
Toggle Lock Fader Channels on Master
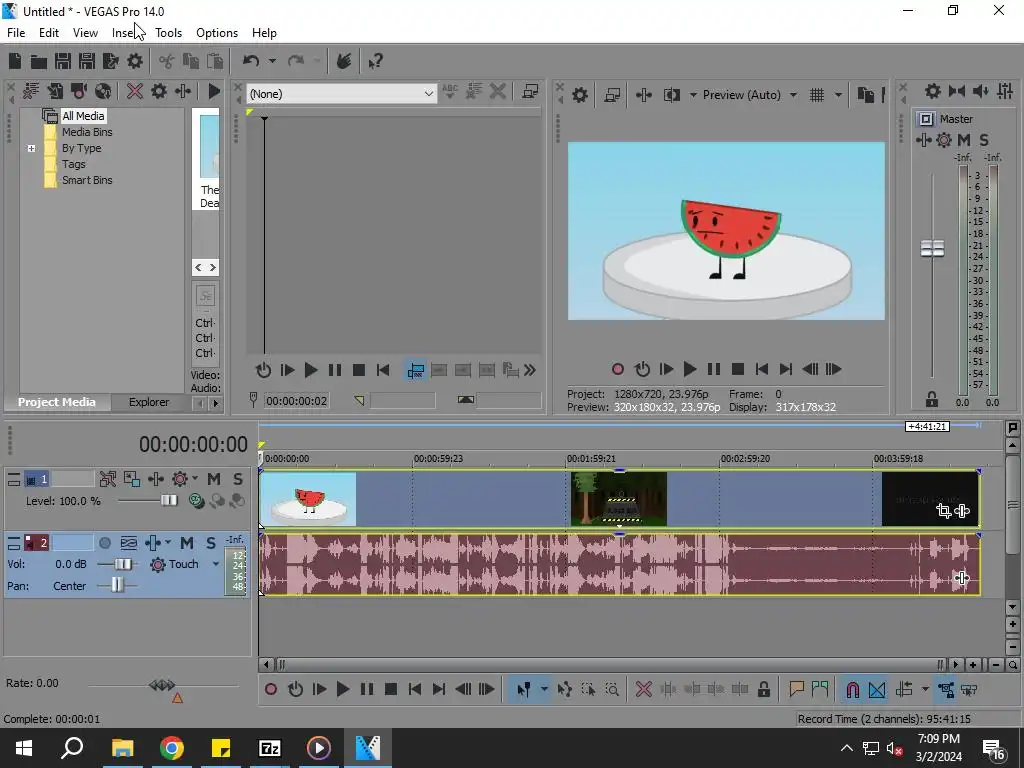[x=932, y=399]
